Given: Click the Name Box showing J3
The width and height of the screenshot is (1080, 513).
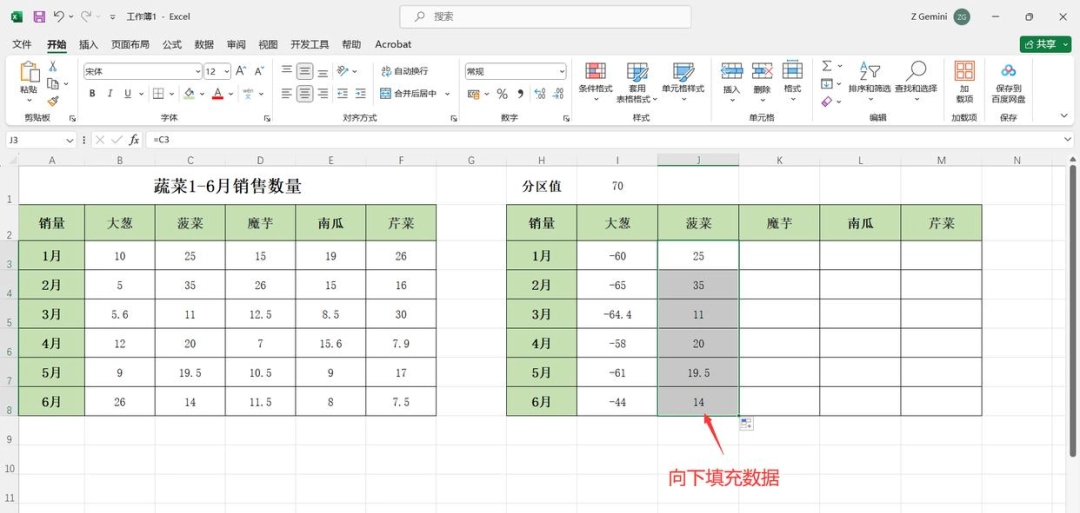Looking at the screenshot, I should coord(41,140).
